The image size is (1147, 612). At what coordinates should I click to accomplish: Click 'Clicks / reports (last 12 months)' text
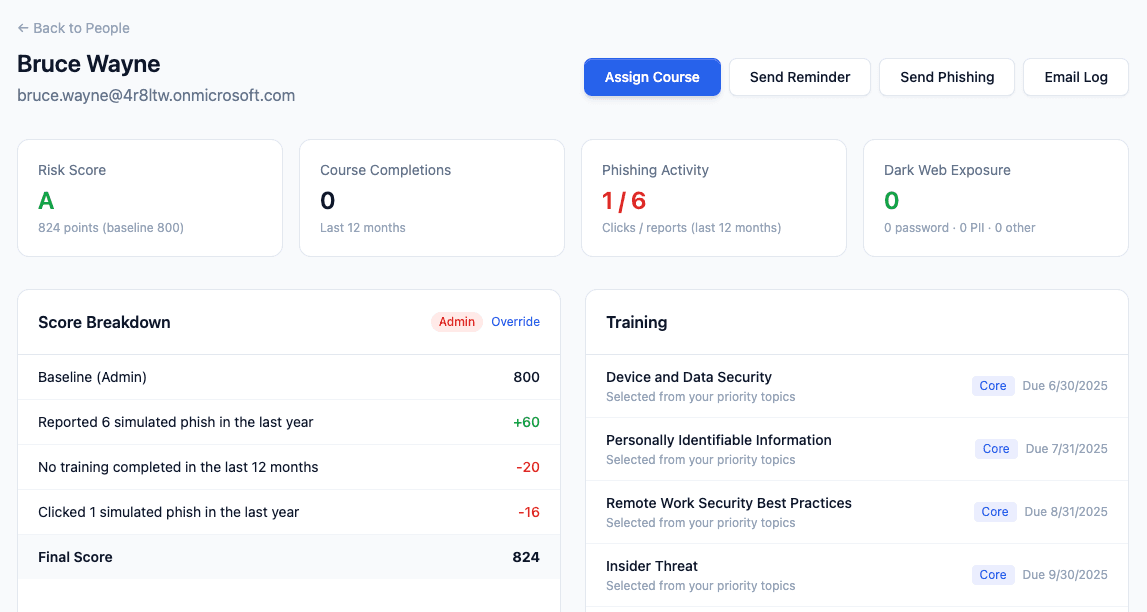pos(691,227)
